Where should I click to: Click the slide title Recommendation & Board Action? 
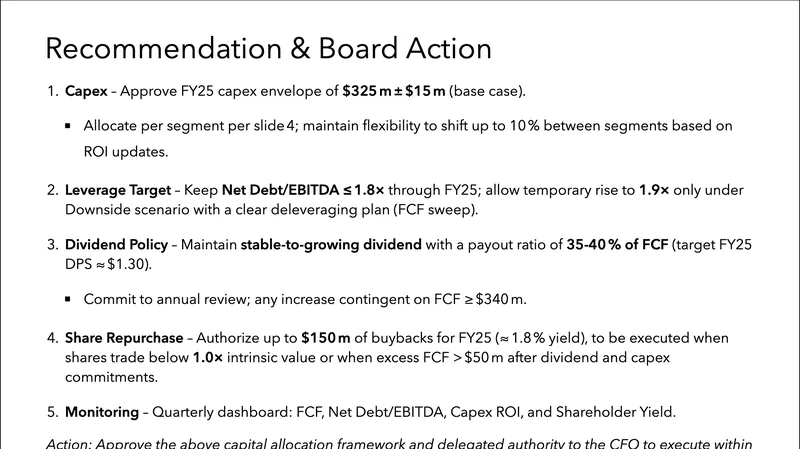pyautogui.click(x=268, y=49)
